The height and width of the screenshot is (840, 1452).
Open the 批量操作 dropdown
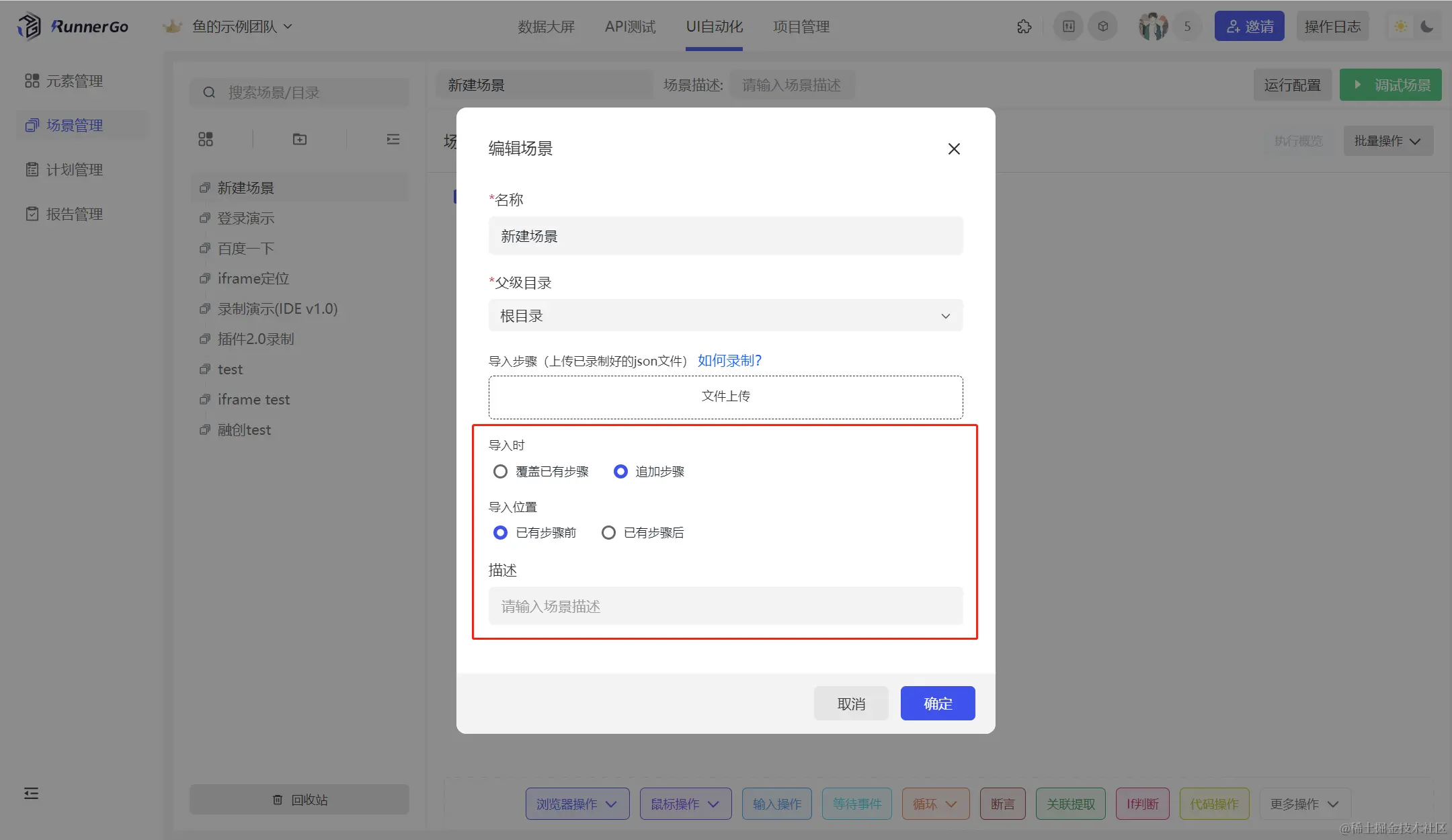[1387, 141]
